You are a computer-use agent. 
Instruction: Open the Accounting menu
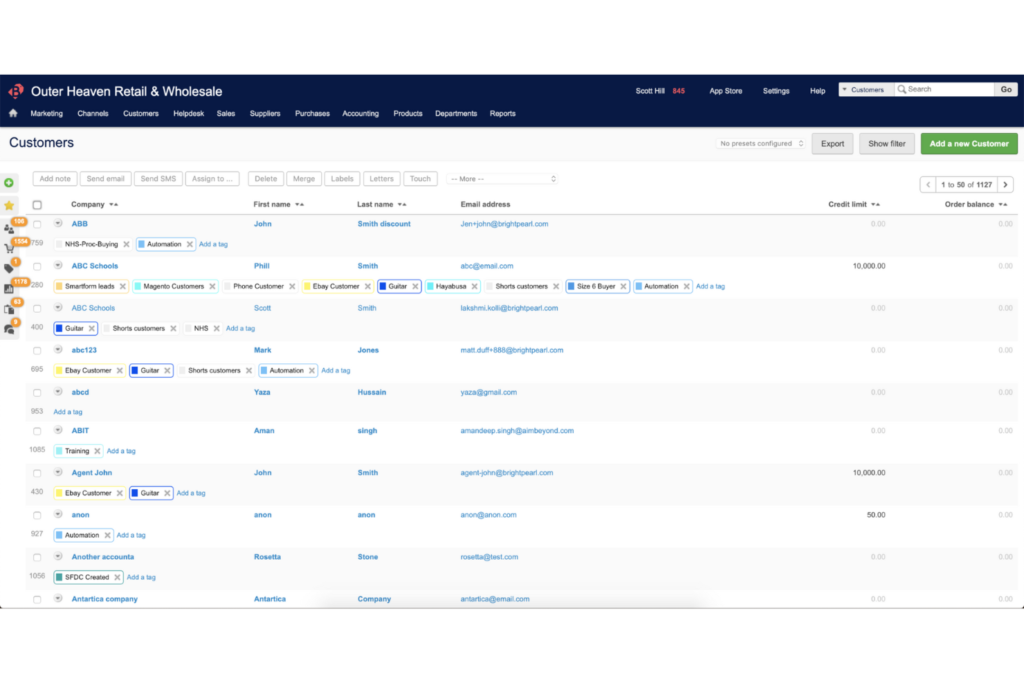click(x=360, y=114)
